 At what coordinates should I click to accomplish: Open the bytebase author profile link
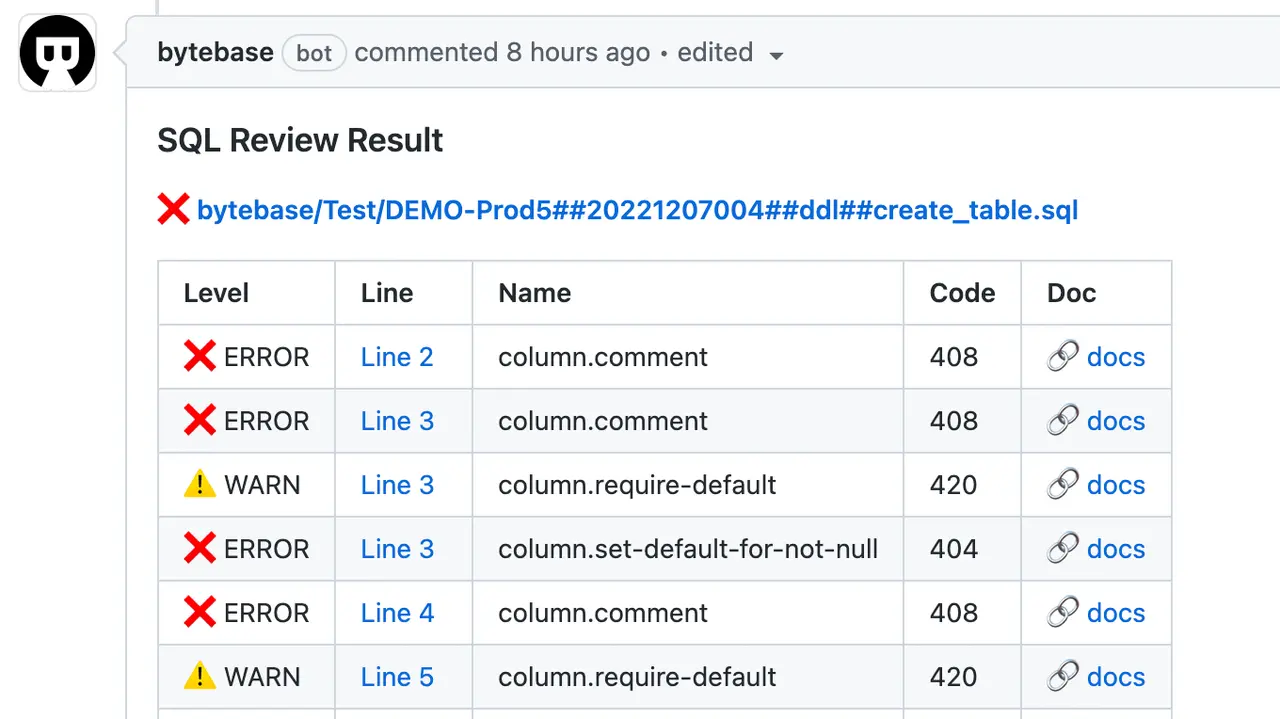pyautogui.click(x=215, y=53)
